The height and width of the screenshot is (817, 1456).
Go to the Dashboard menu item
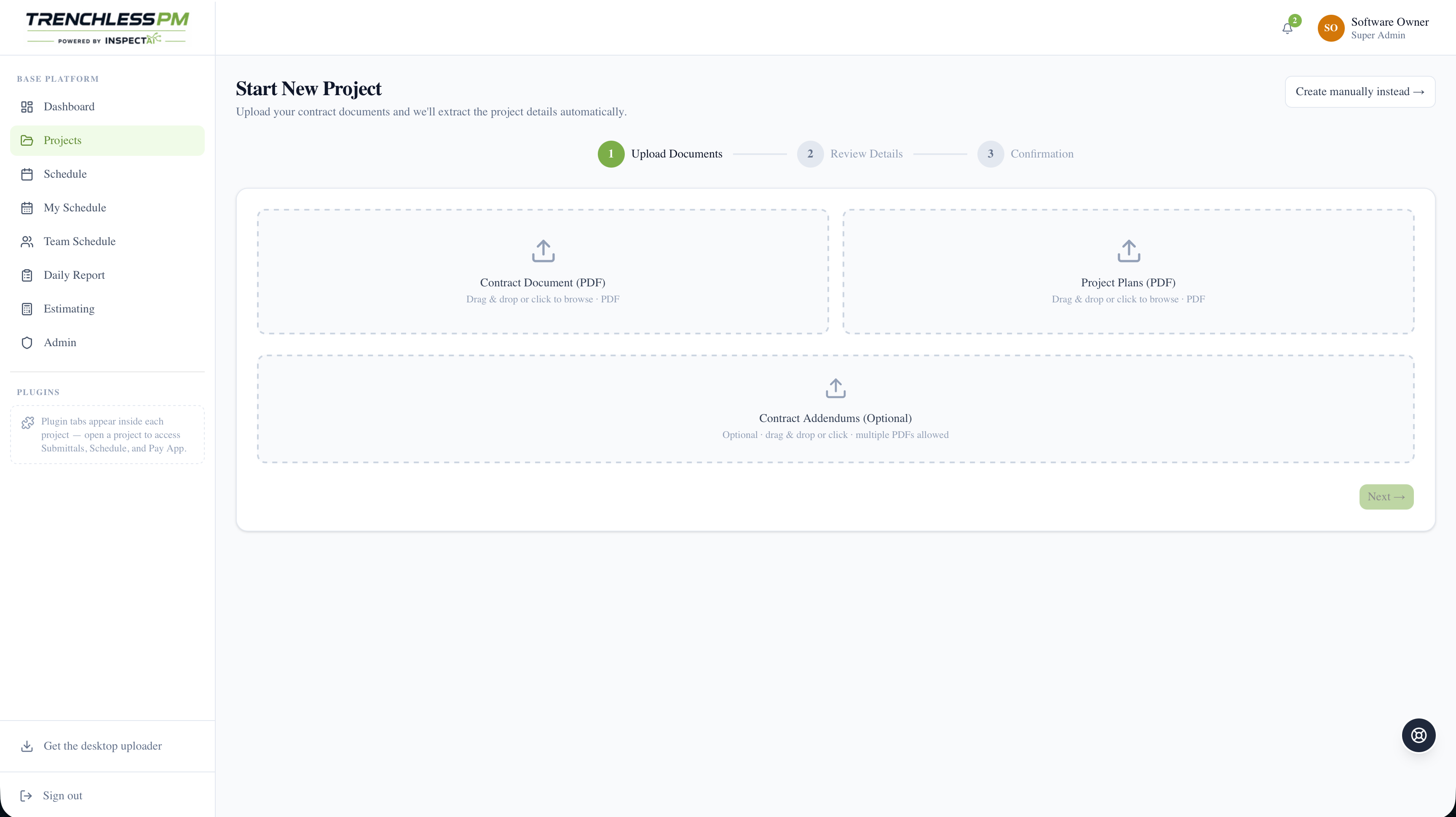(107, 107)
